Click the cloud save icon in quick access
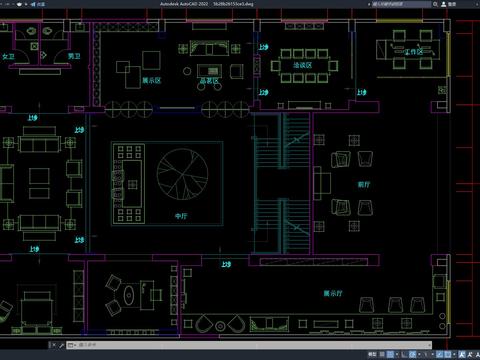This screenshot has width=480, height=360. pyautogui.click(x=19, y=4)
